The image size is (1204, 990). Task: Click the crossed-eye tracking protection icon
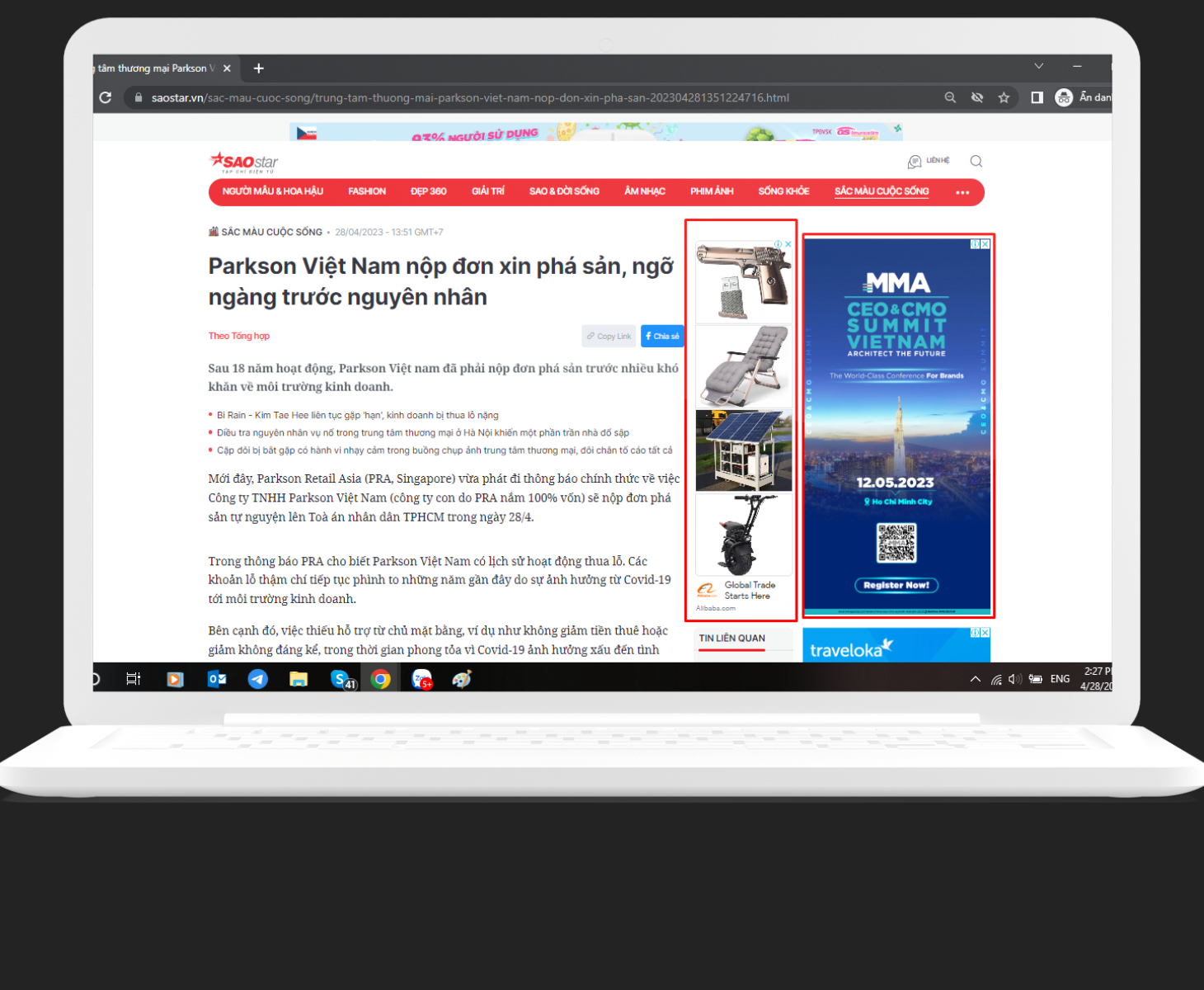click(977, 97)
